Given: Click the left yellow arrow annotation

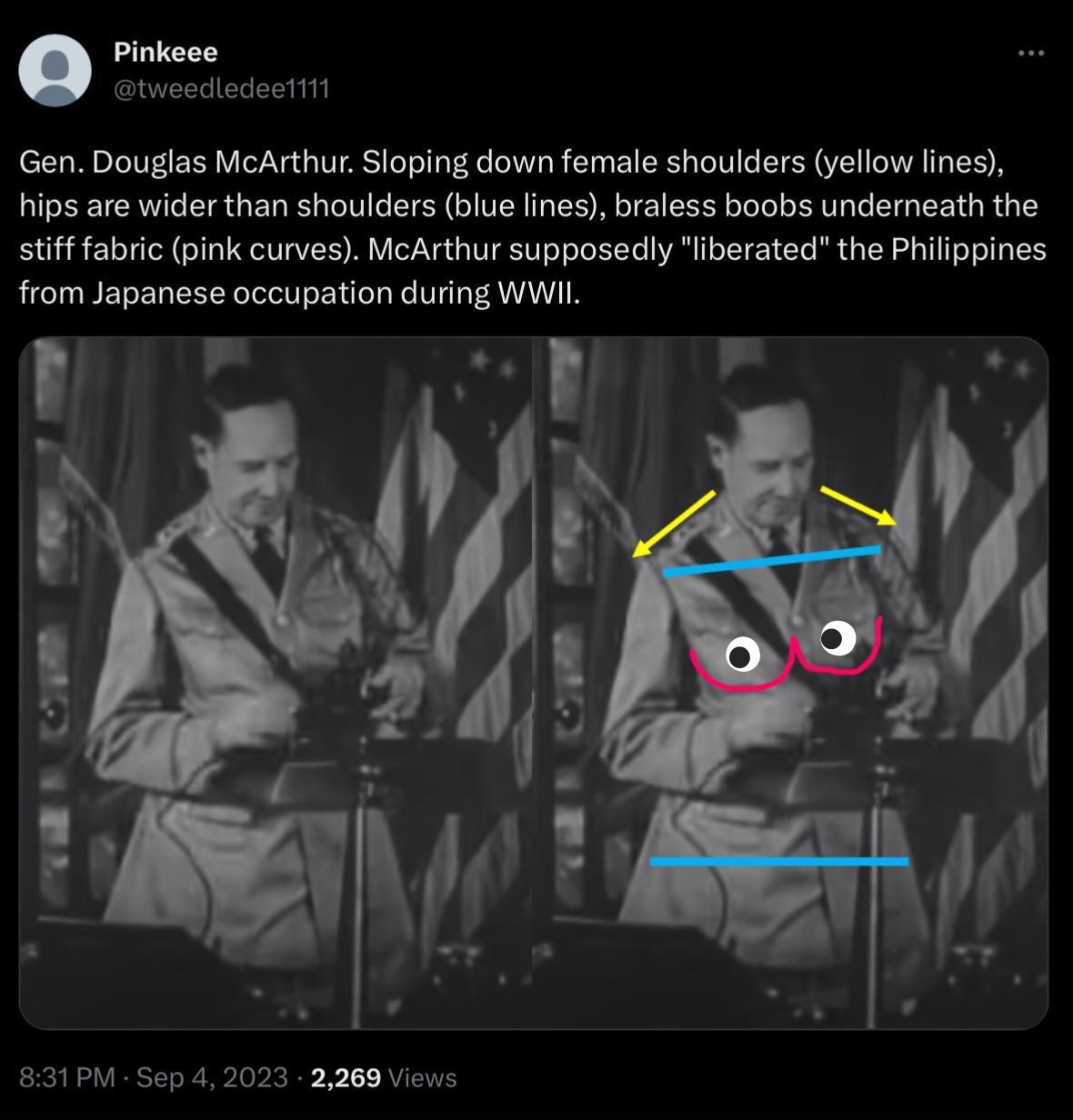Looking at the screenshot, I should [674, 523].
